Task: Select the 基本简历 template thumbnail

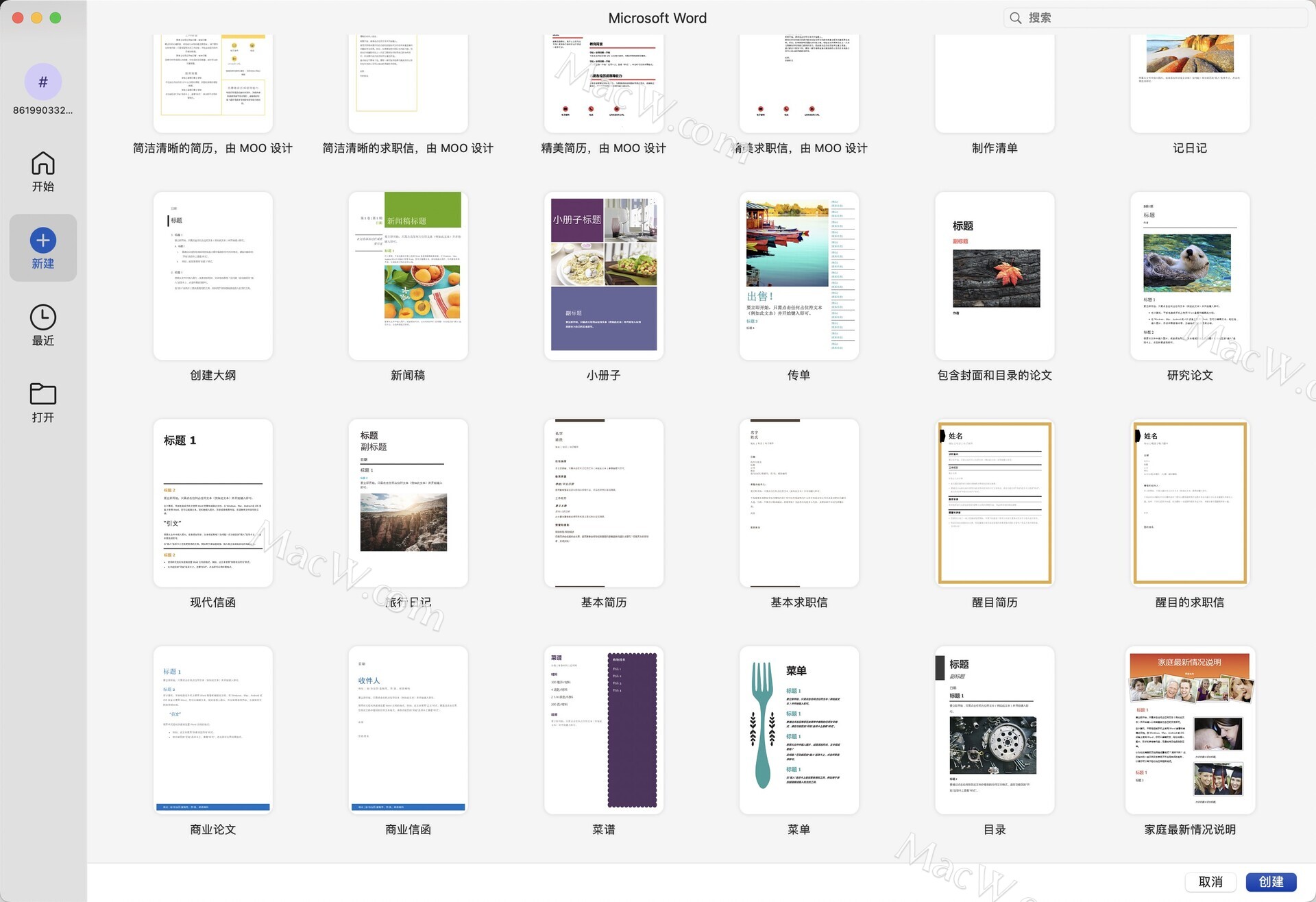Action: [604, 503]
